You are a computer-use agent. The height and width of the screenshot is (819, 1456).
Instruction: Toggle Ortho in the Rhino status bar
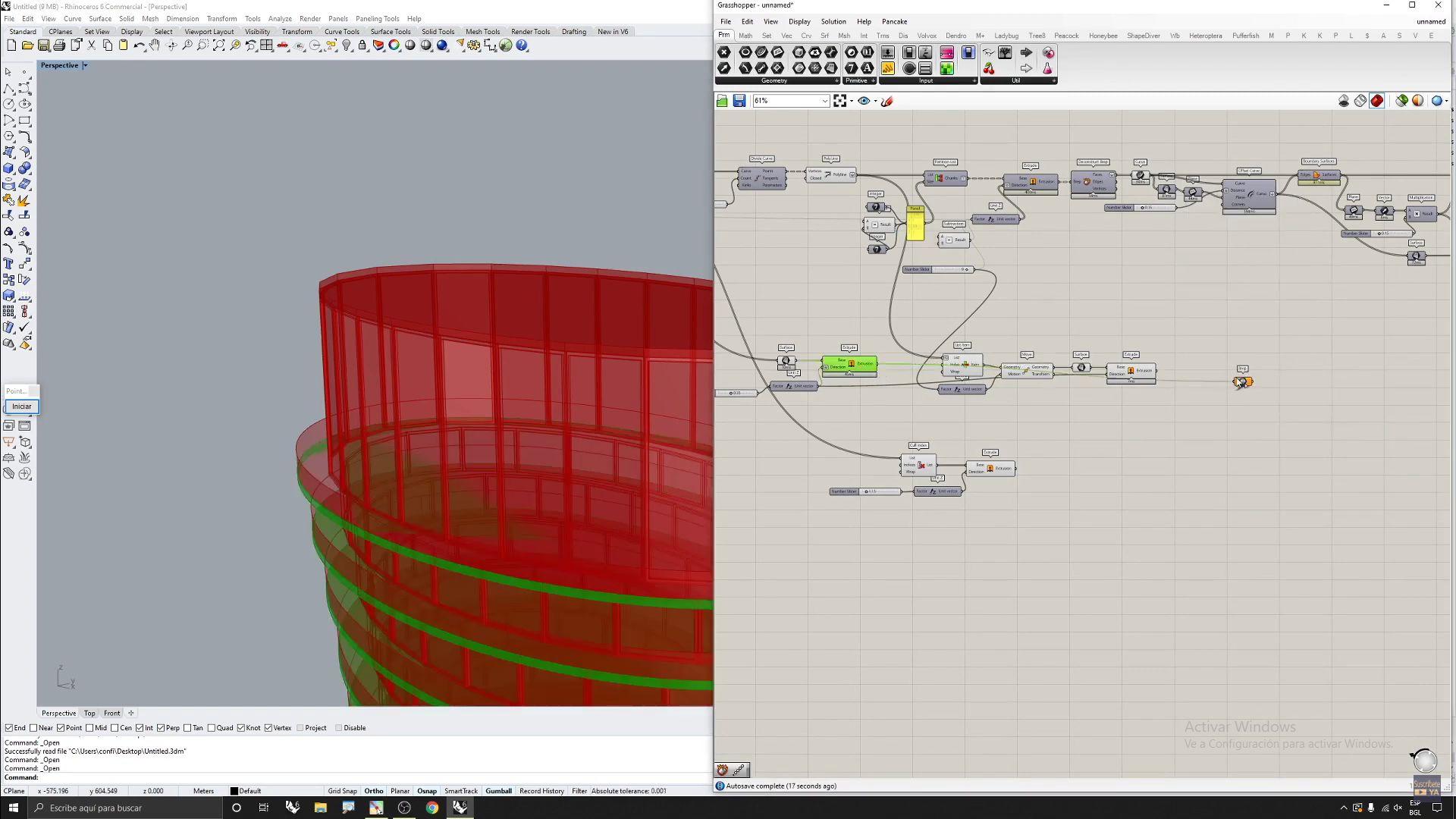pos(373,791)
